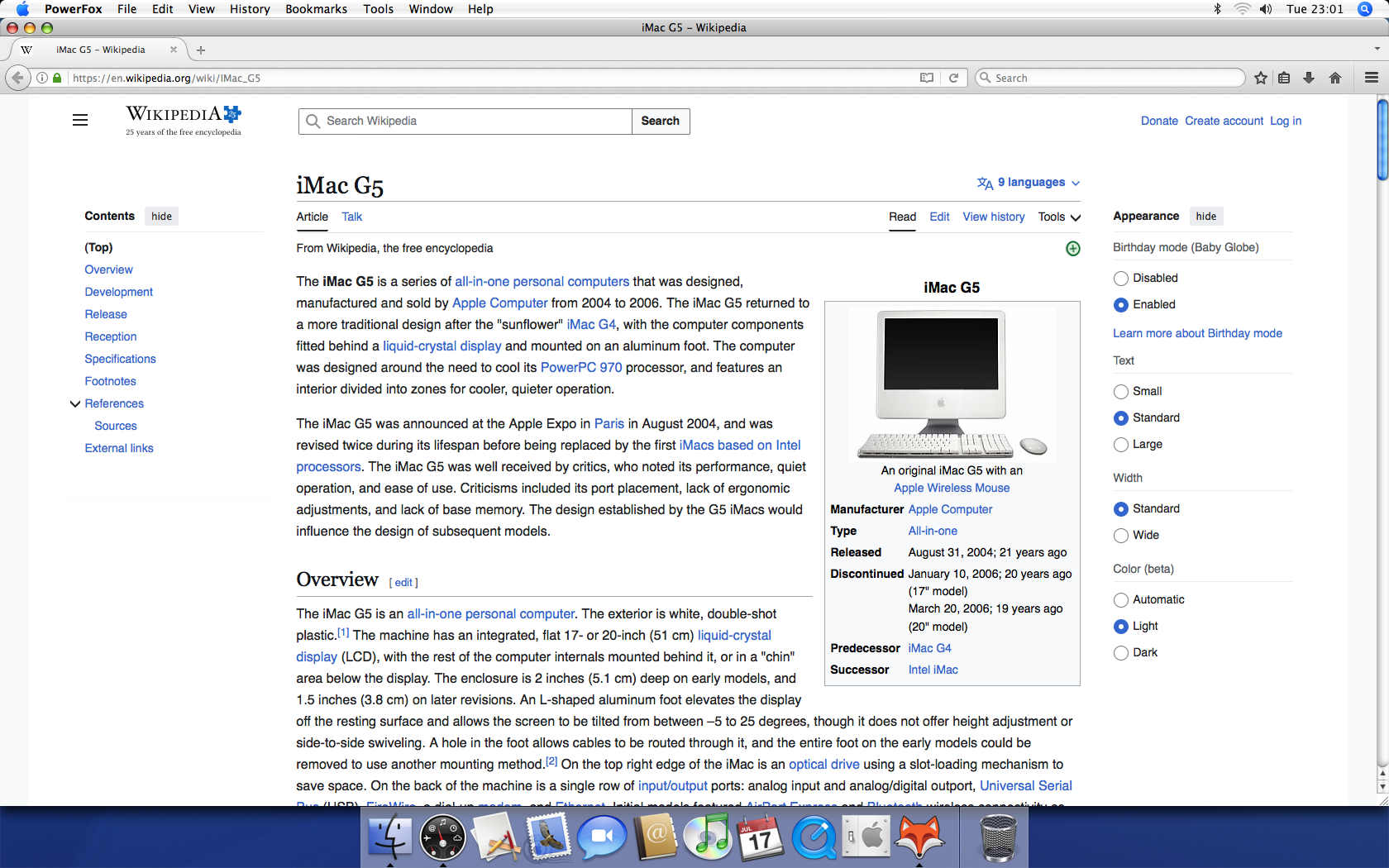This screenshot has height=868, width=1389.
Task: Open the Trash in the dock
Action: pos(998,837)
